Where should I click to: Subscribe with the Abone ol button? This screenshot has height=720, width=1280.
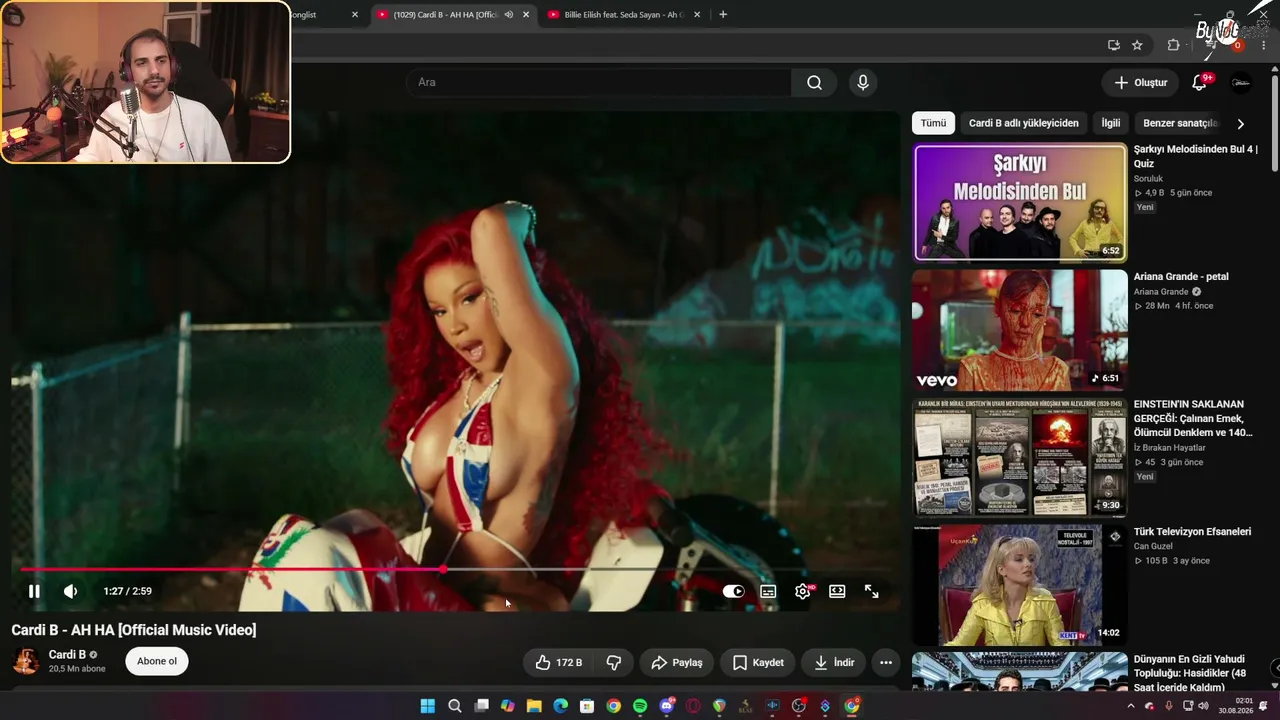(157, 661)
